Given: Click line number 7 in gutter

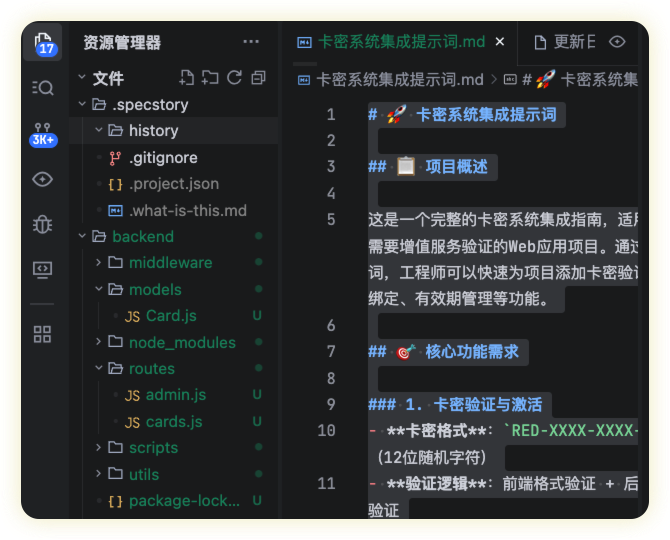Looking at the screenshot, I should [x=331, y=352].
